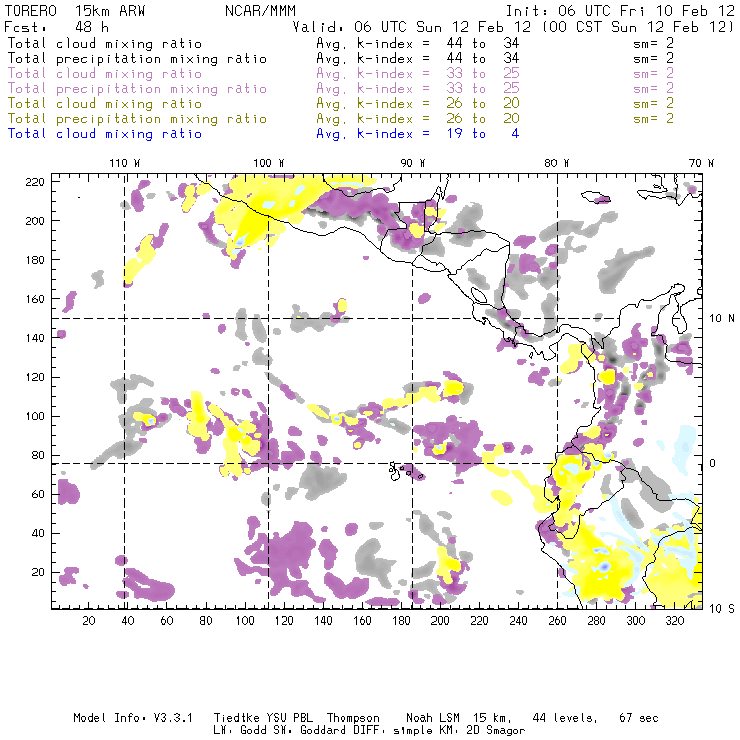The height and width of the screenshot is (740, 740).
Task: Click the blue "Avg. k-index = 19 to 4" text
Action: 418,134
